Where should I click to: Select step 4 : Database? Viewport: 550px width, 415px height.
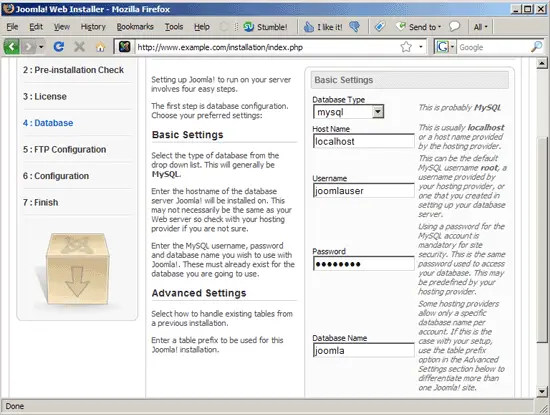(x=48, y=123)
